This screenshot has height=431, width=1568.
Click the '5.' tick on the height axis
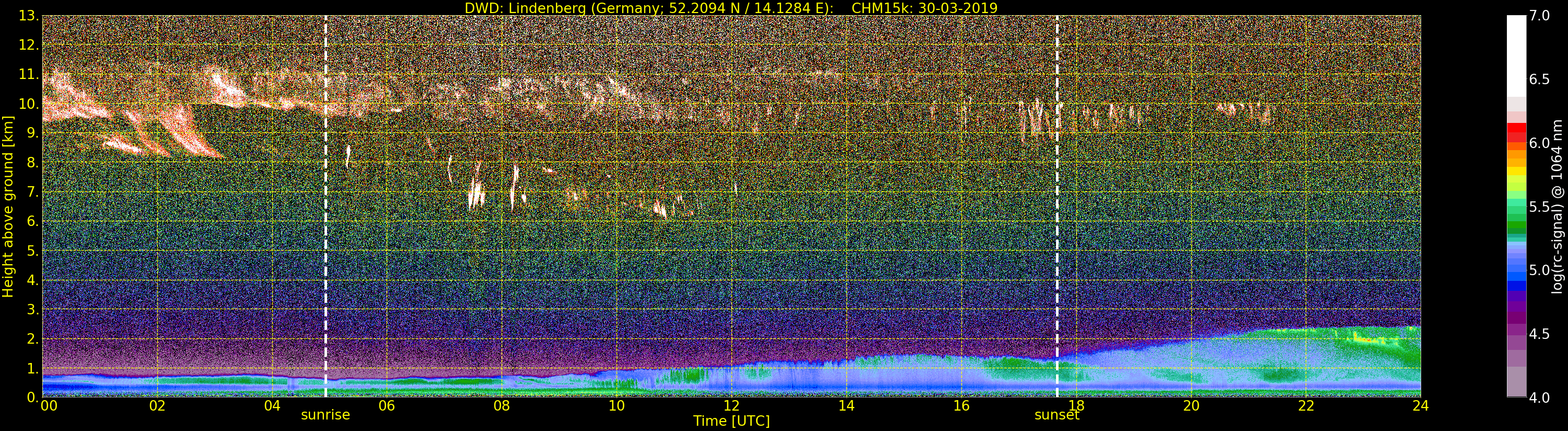click(x=32, y=251)
